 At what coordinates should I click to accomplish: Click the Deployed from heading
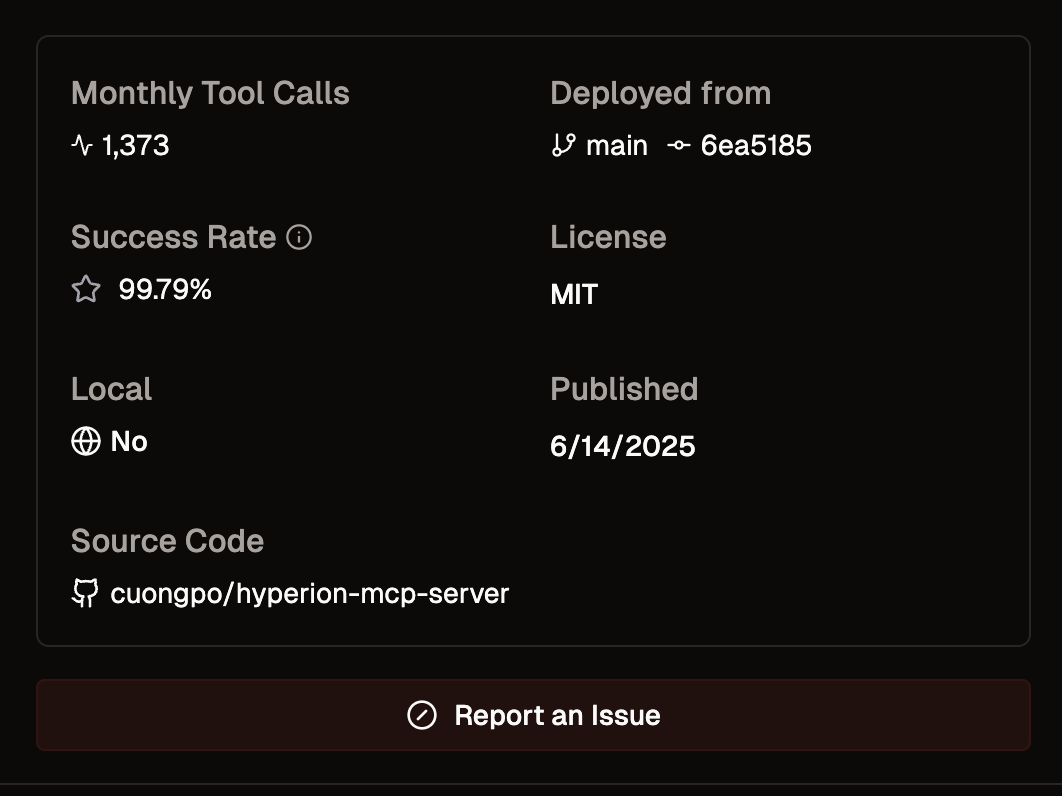tap(660, 93)
